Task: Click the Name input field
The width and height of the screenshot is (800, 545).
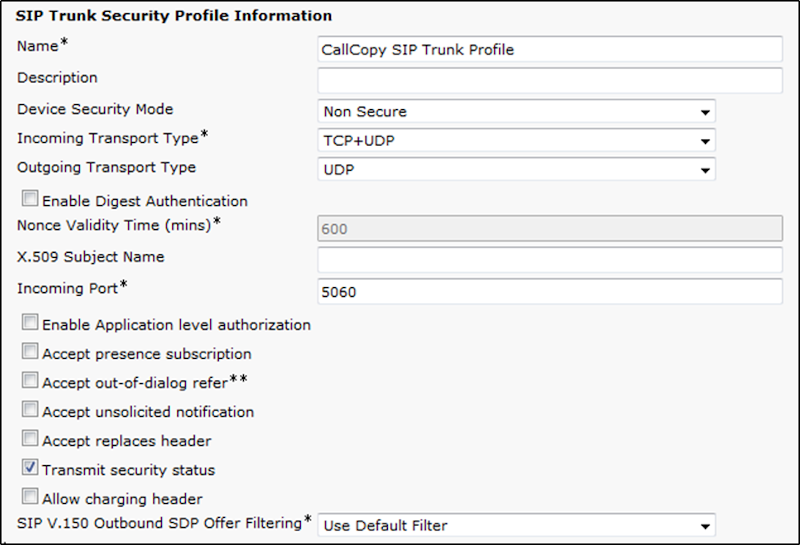Action: [x=549, y=49]
